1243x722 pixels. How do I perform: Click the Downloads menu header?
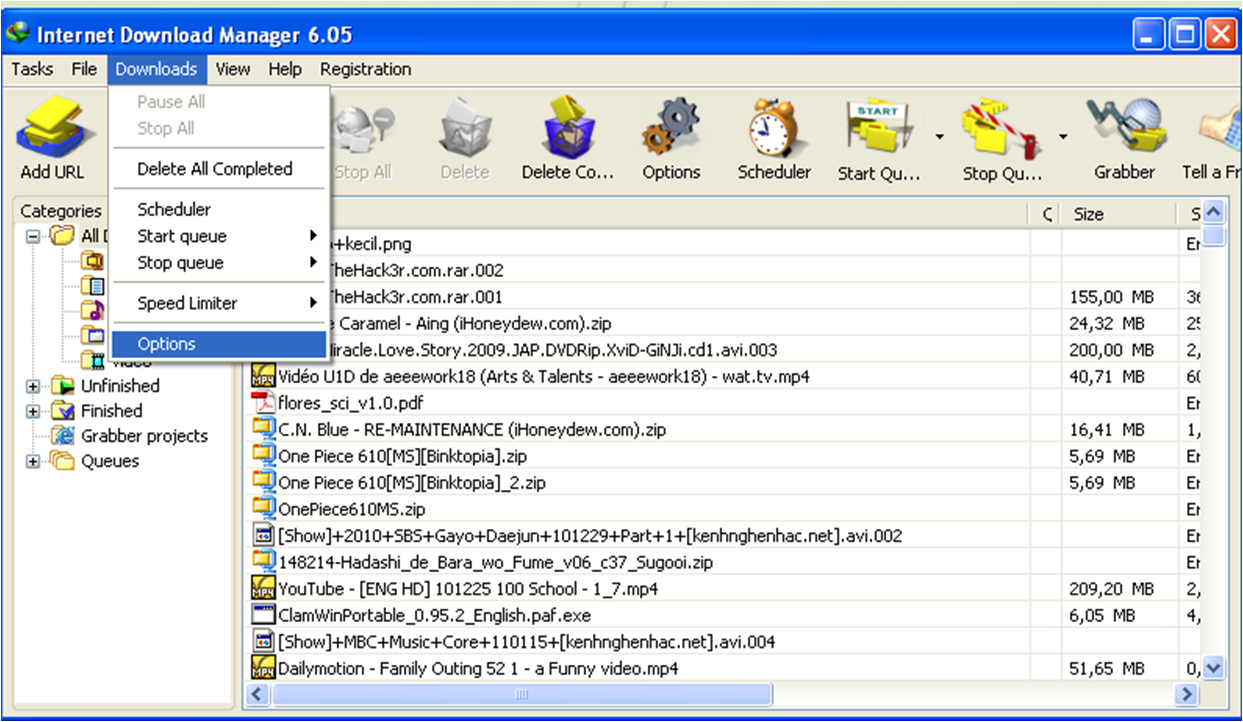coord(156,69)
